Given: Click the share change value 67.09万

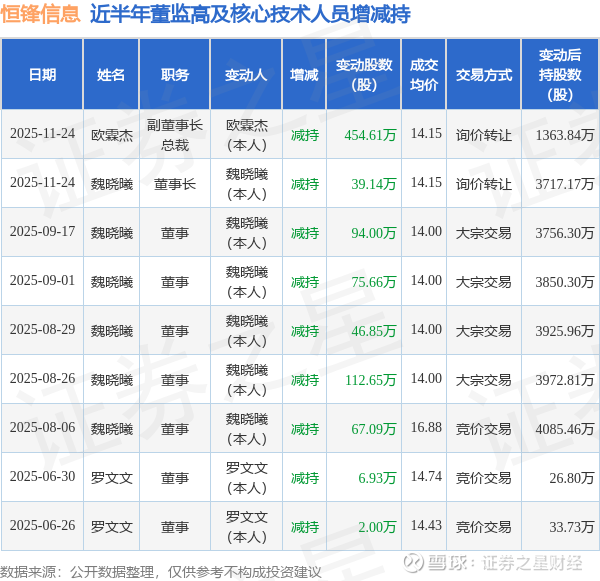Looking at the screenshot, I should tap(373, 429).
